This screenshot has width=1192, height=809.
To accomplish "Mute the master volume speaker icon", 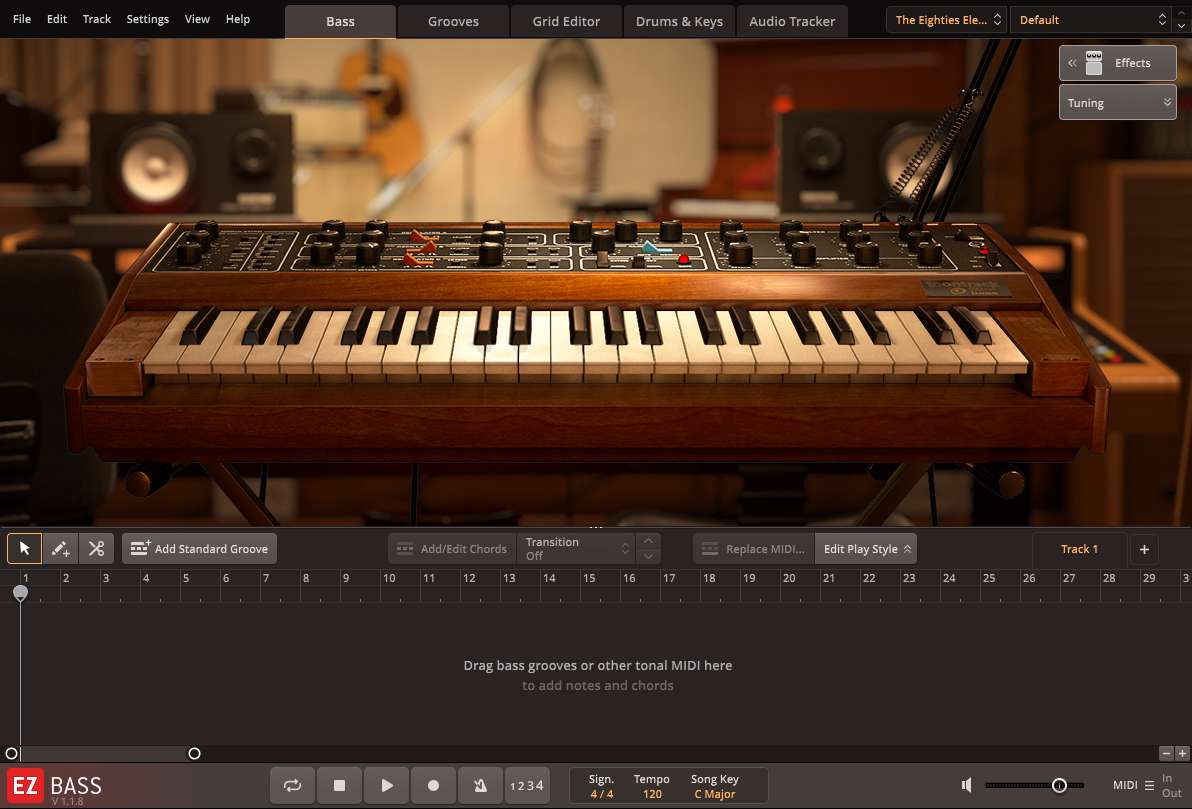I will point(966,785).
